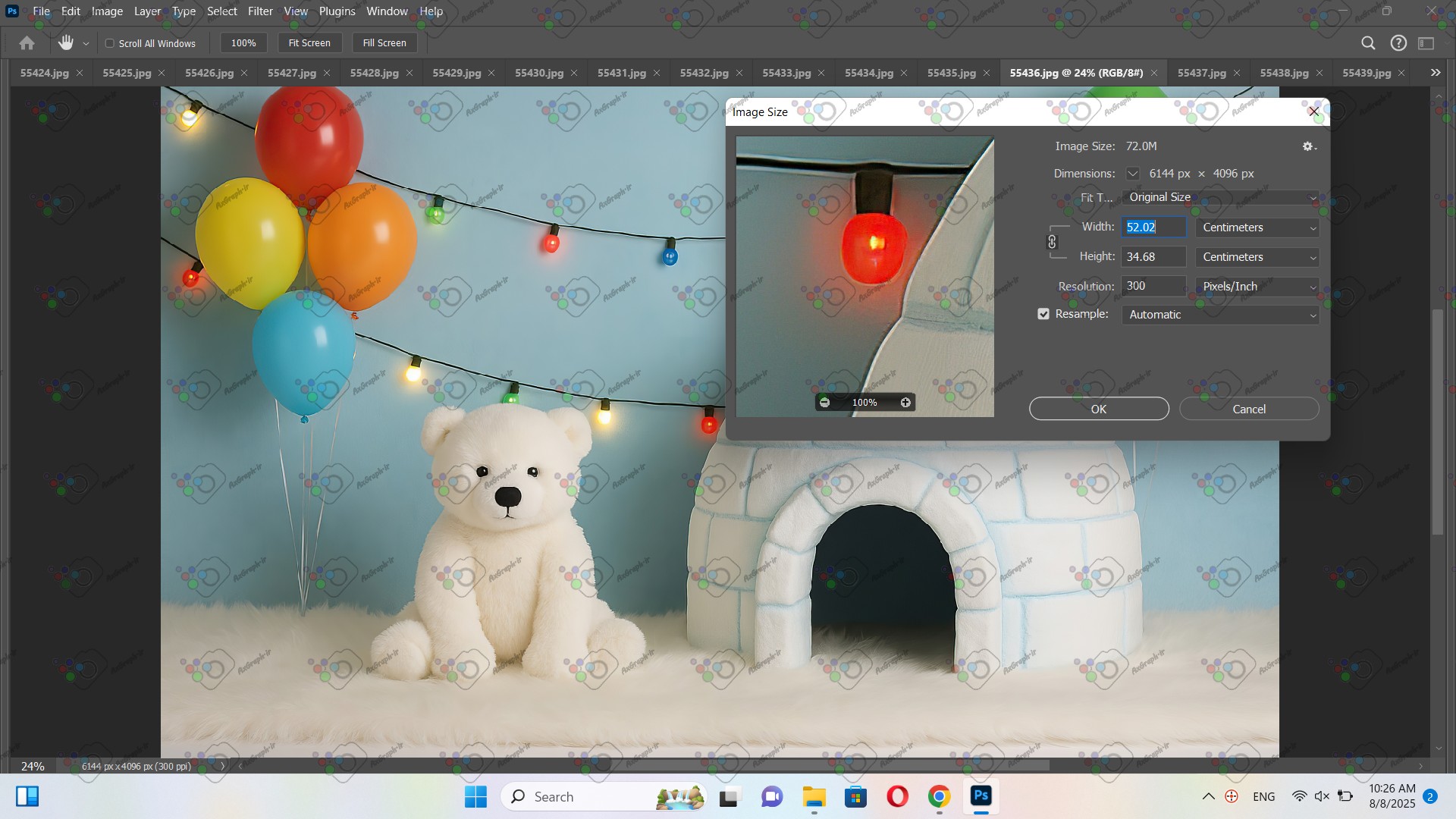Zoom in the Image Size preview

[x=905, y=403]
